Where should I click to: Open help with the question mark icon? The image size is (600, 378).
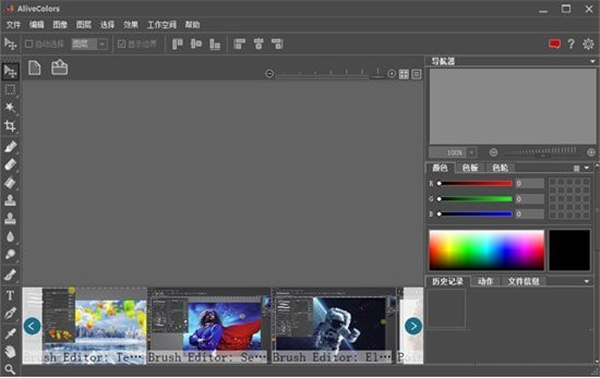coord(571,44)
